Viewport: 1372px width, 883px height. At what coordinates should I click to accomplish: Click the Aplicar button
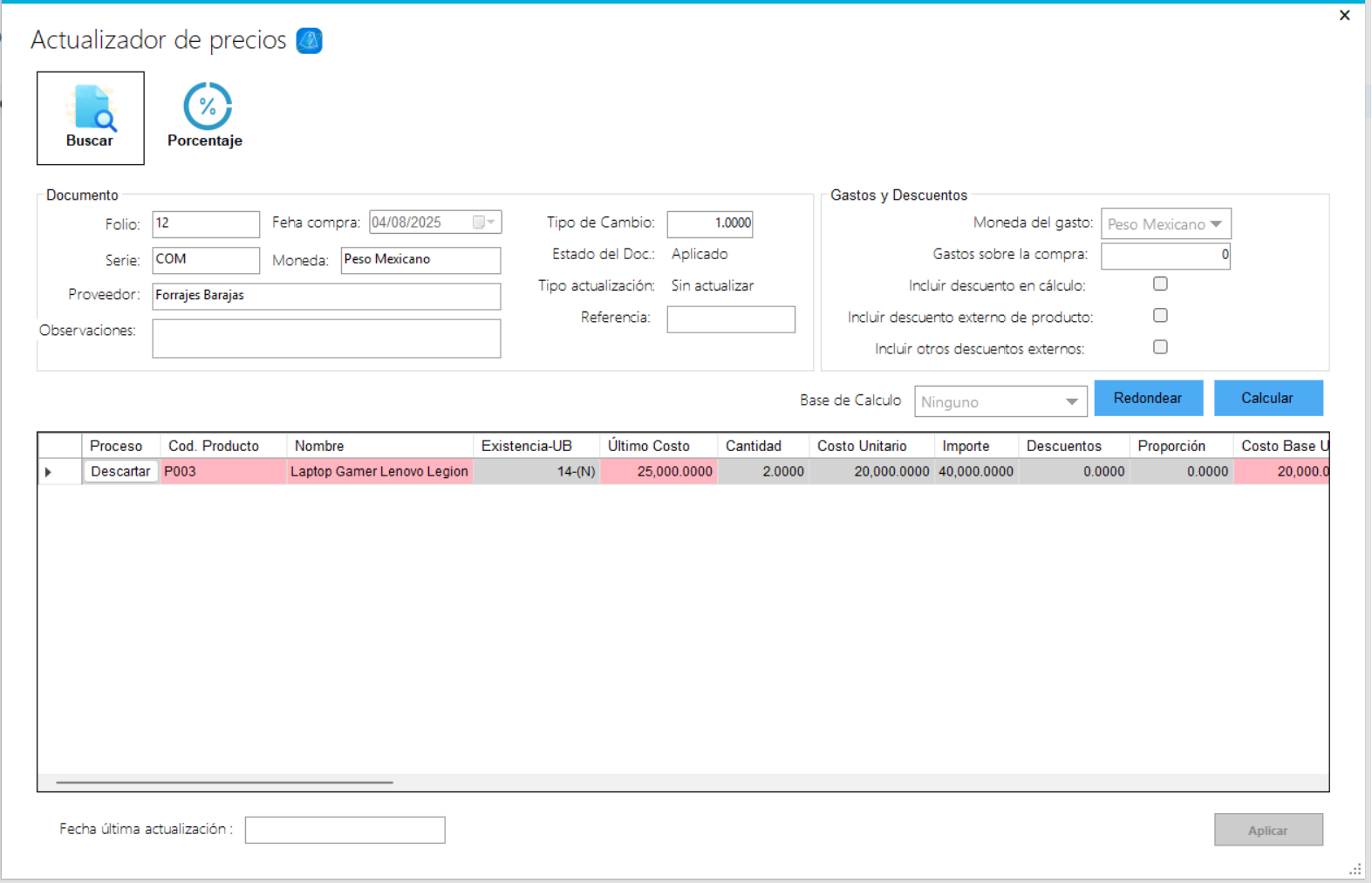tap(1268, 831)
